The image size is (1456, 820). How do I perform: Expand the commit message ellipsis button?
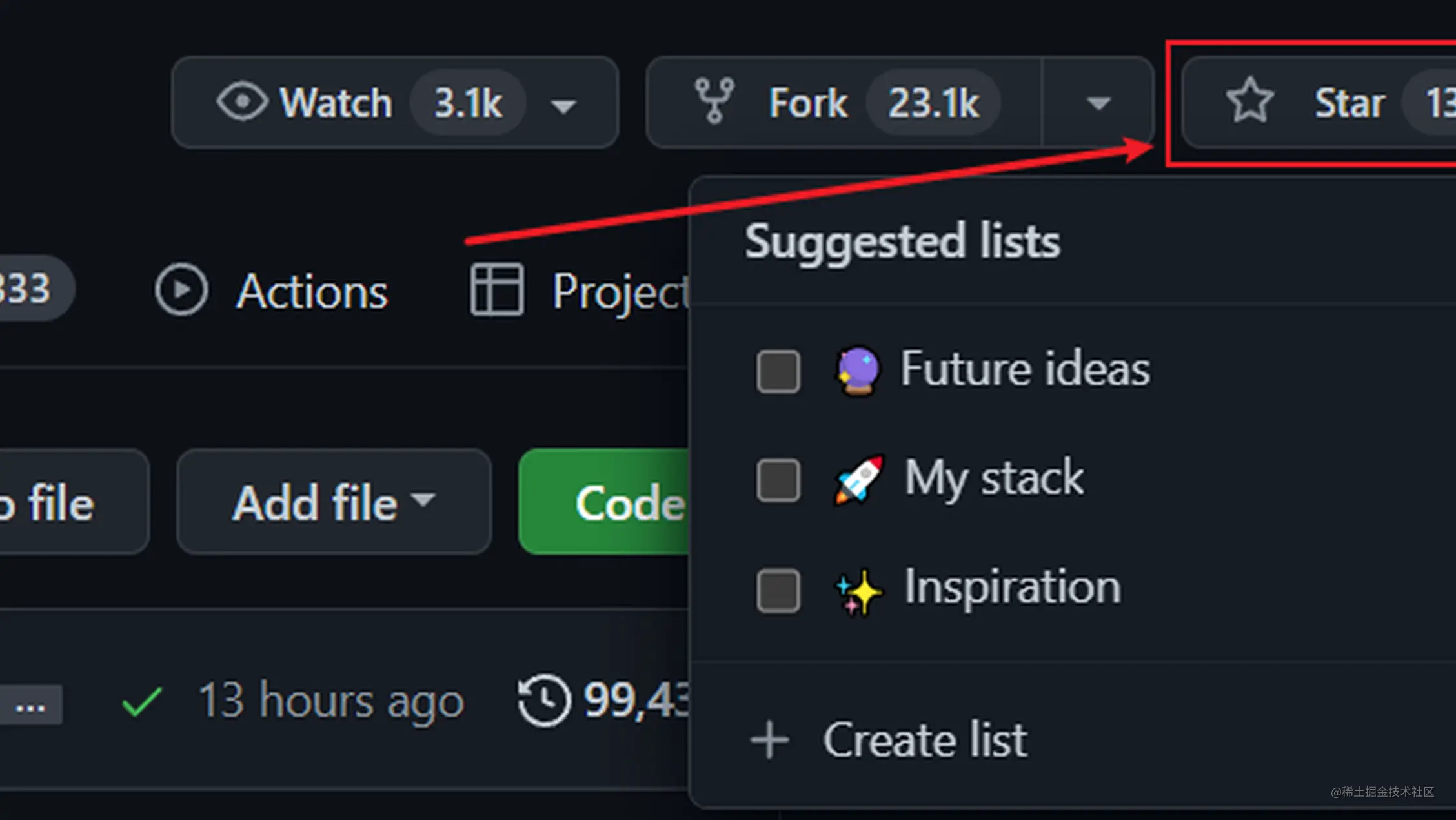(x=30, y=705)
